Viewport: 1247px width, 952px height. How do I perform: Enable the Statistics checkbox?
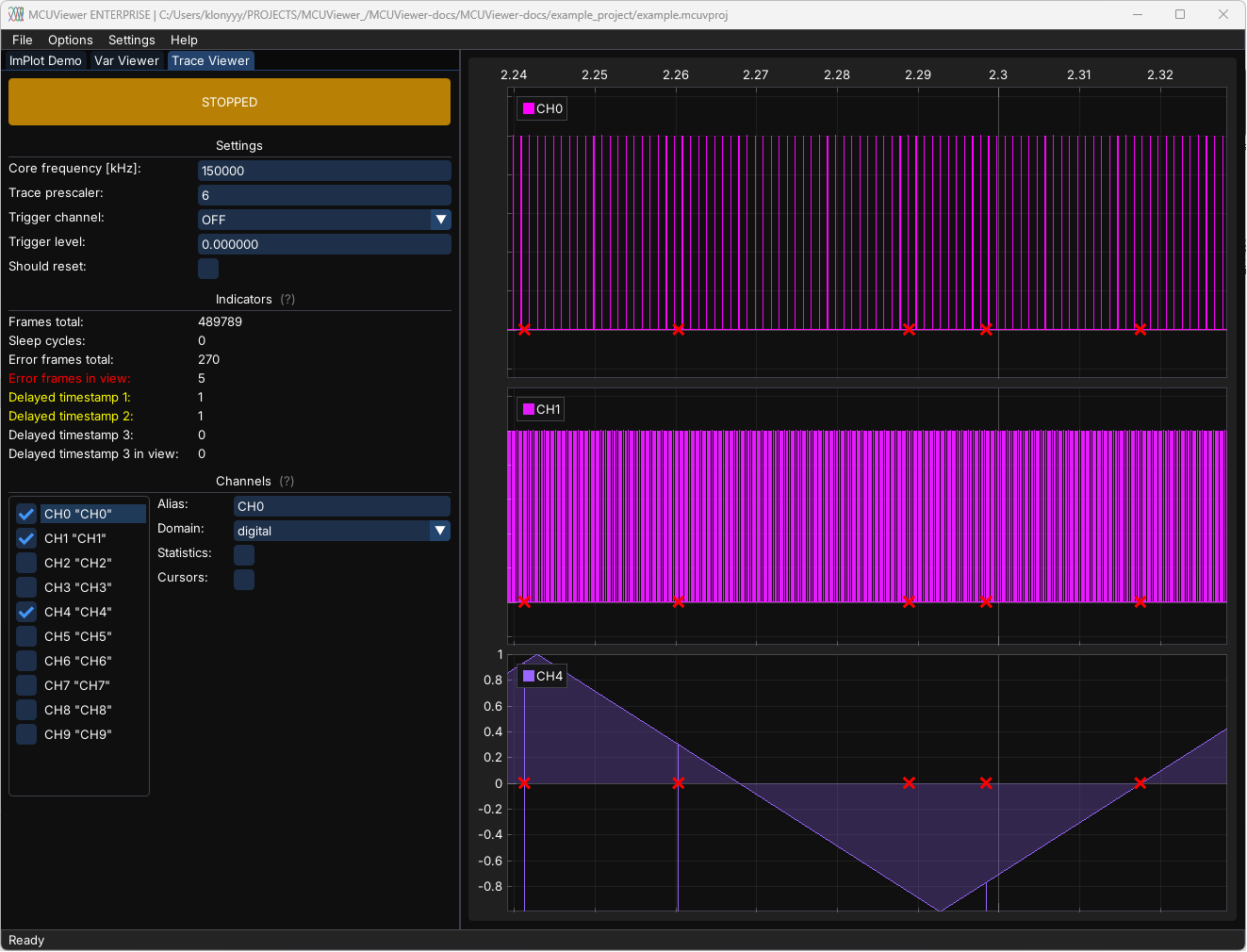pyautogui.click(x=244, y=555)
